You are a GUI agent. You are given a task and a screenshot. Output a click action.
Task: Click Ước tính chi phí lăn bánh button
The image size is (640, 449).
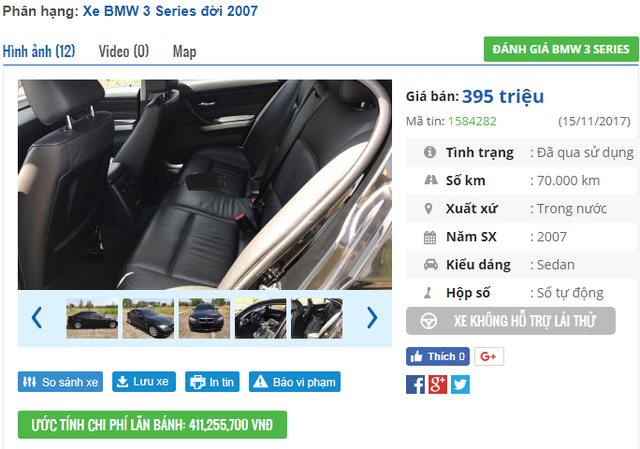(x=152, y=425)
